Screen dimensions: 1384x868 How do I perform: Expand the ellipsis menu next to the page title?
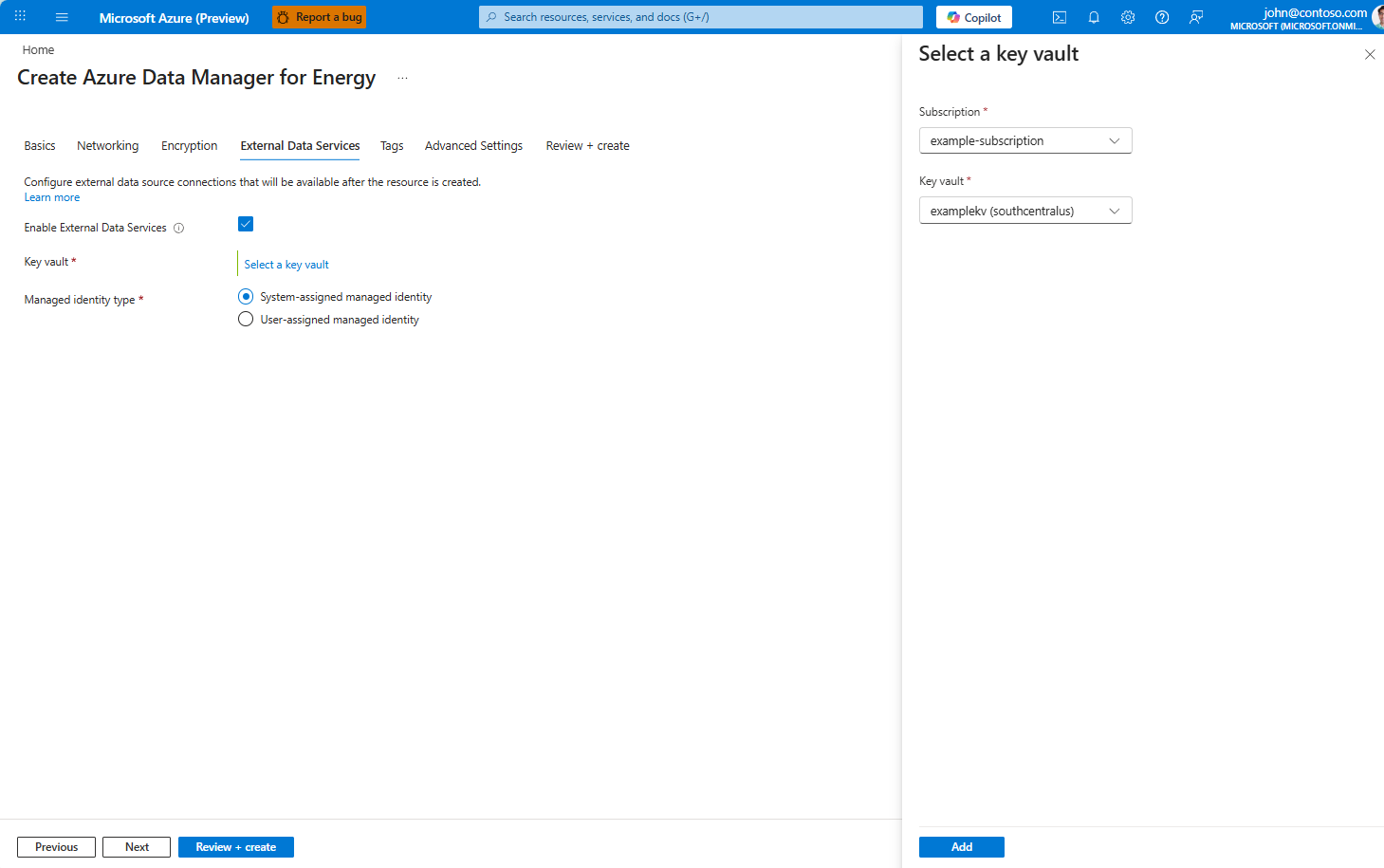point(402,77)
